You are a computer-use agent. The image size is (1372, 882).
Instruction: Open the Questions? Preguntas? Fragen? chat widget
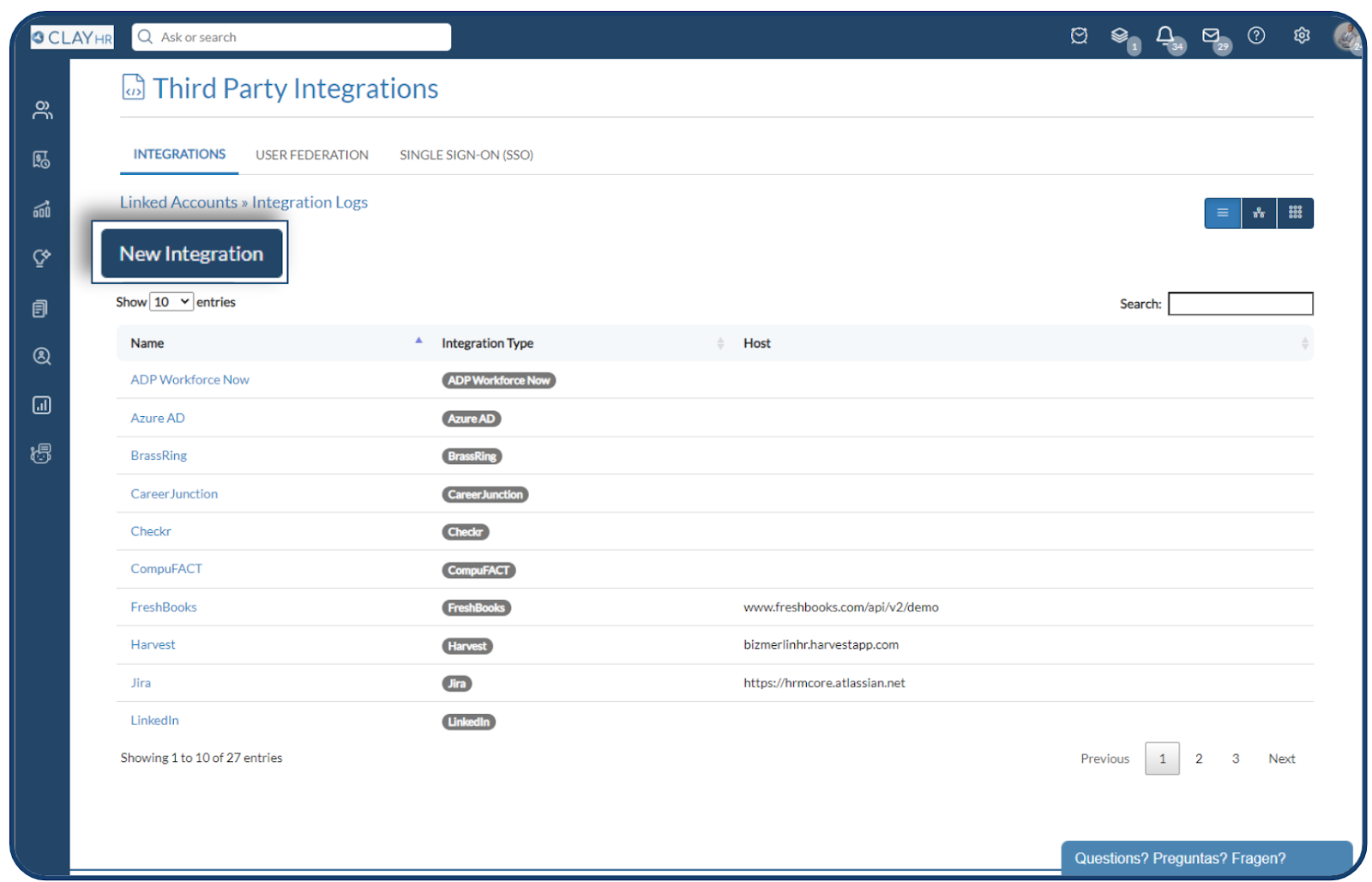coord(1207,858)
